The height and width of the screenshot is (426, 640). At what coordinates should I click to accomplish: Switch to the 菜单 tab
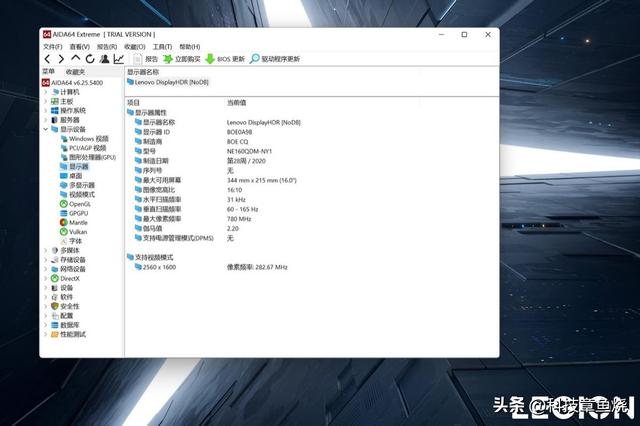point(49,72)
